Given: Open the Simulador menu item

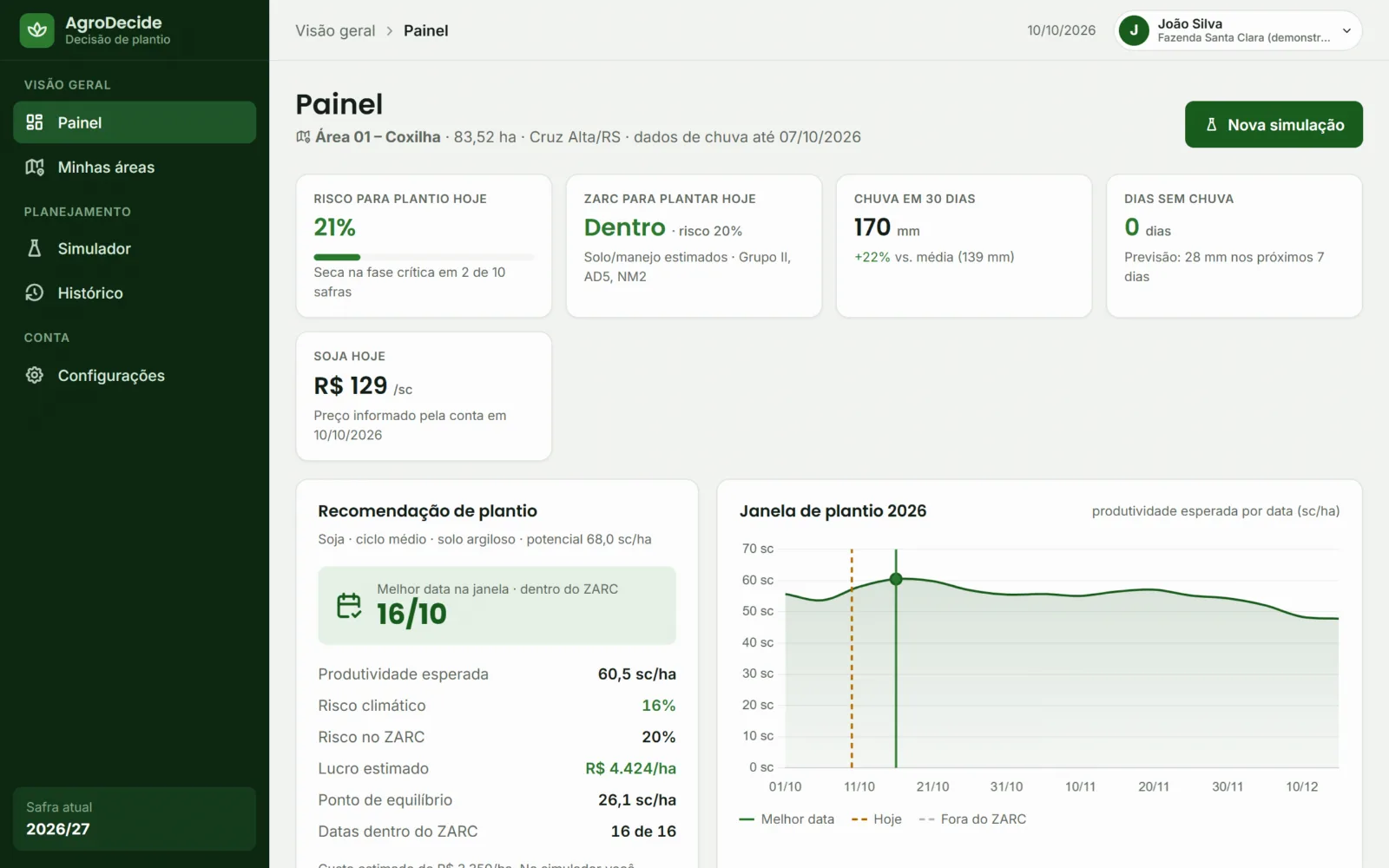Looking at the screenshot, I should pos(135,248).
